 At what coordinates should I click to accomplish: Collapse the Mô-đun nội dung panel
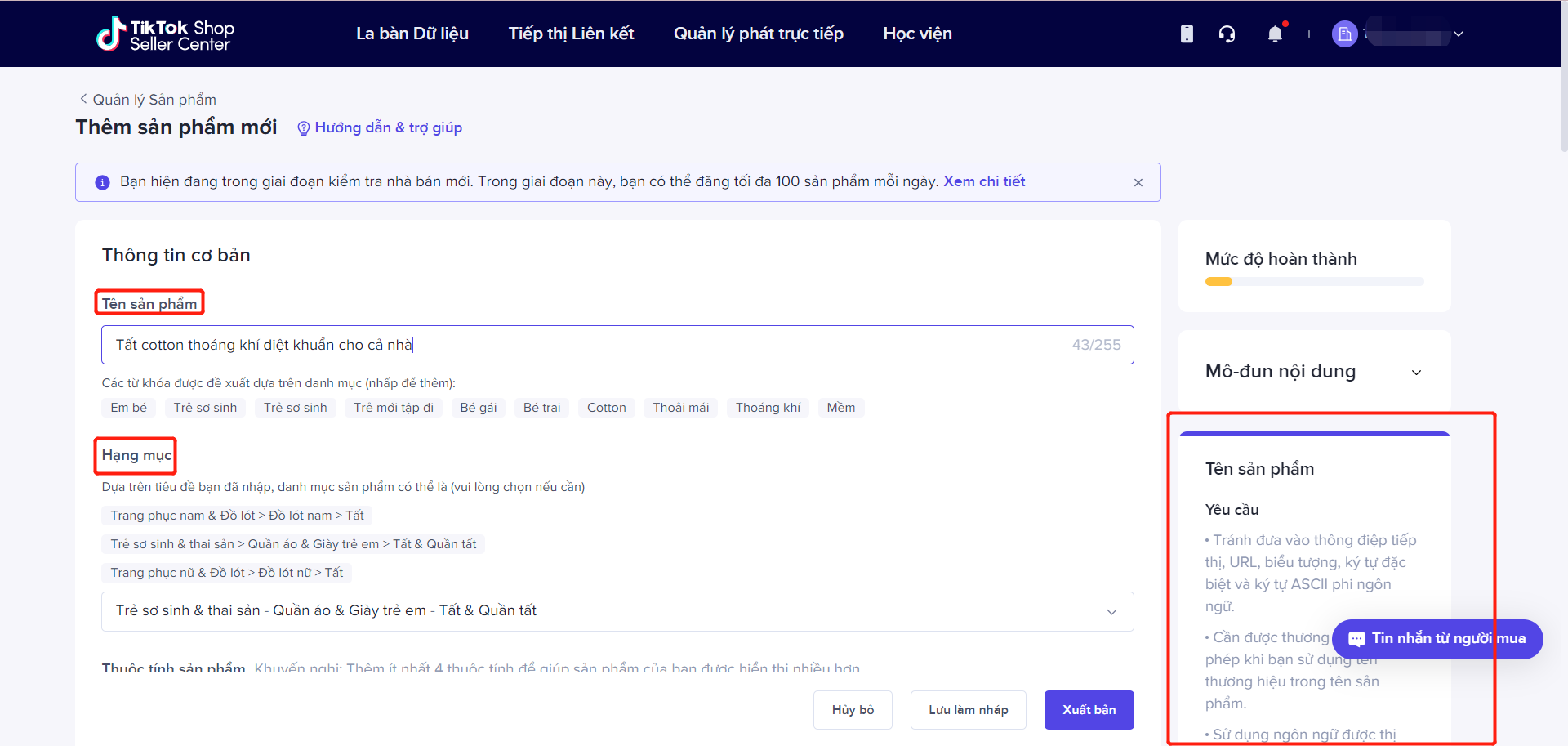pyautogui.click(x=1417, y=372)
